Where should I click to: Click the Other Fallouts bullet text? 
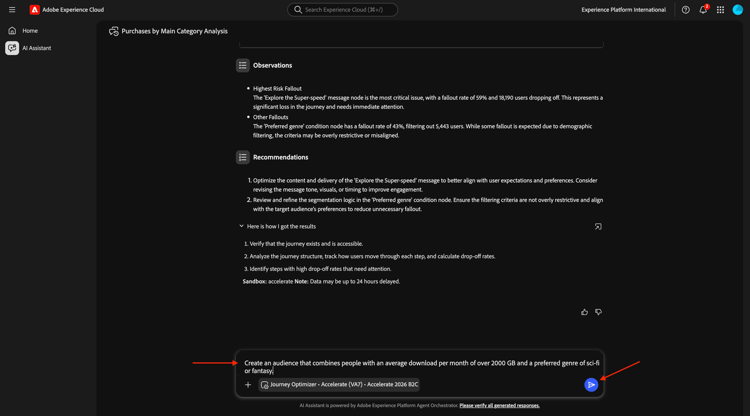[270, 117]
